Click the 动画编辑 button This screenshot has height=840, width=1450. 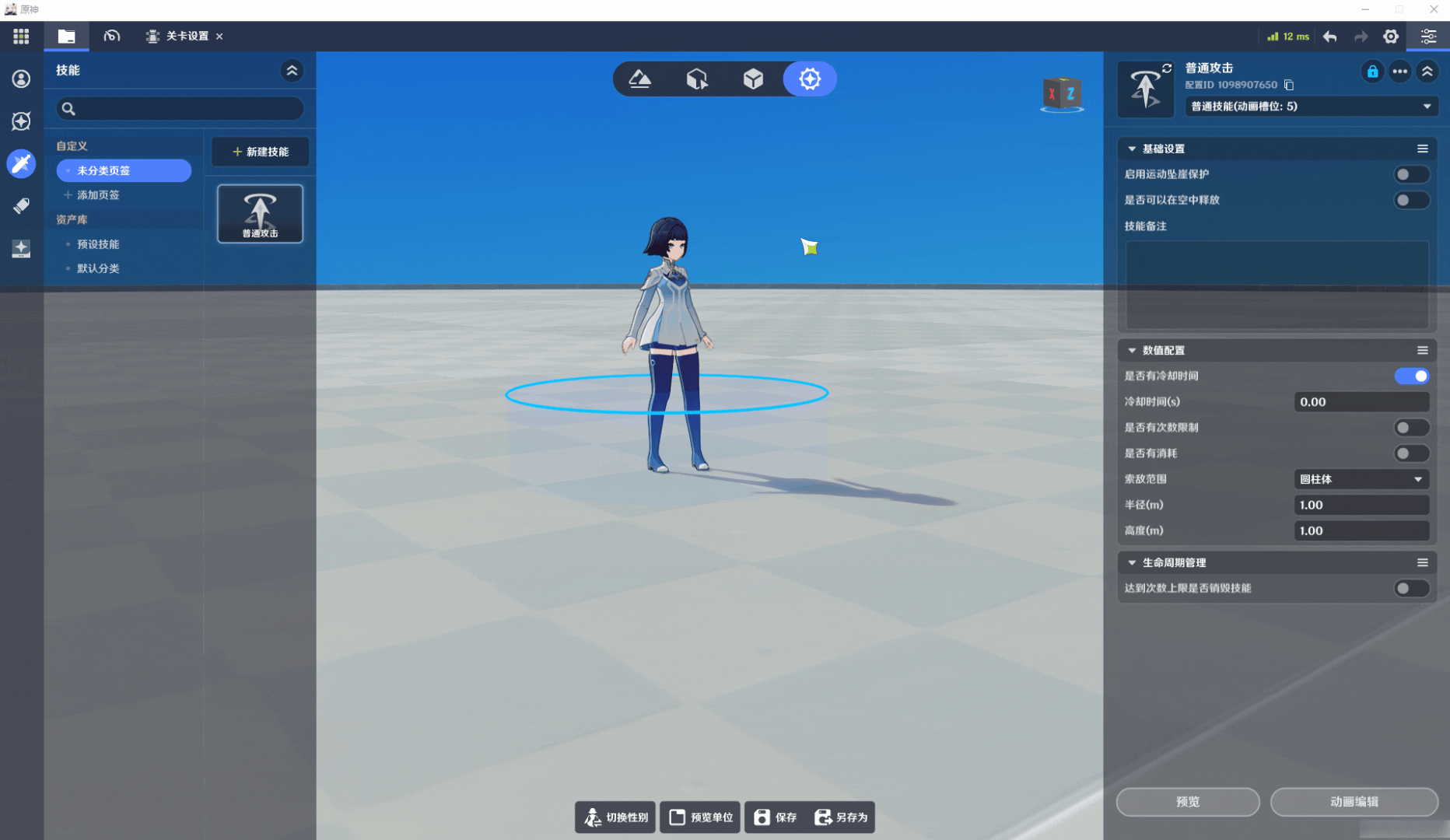1354,802
